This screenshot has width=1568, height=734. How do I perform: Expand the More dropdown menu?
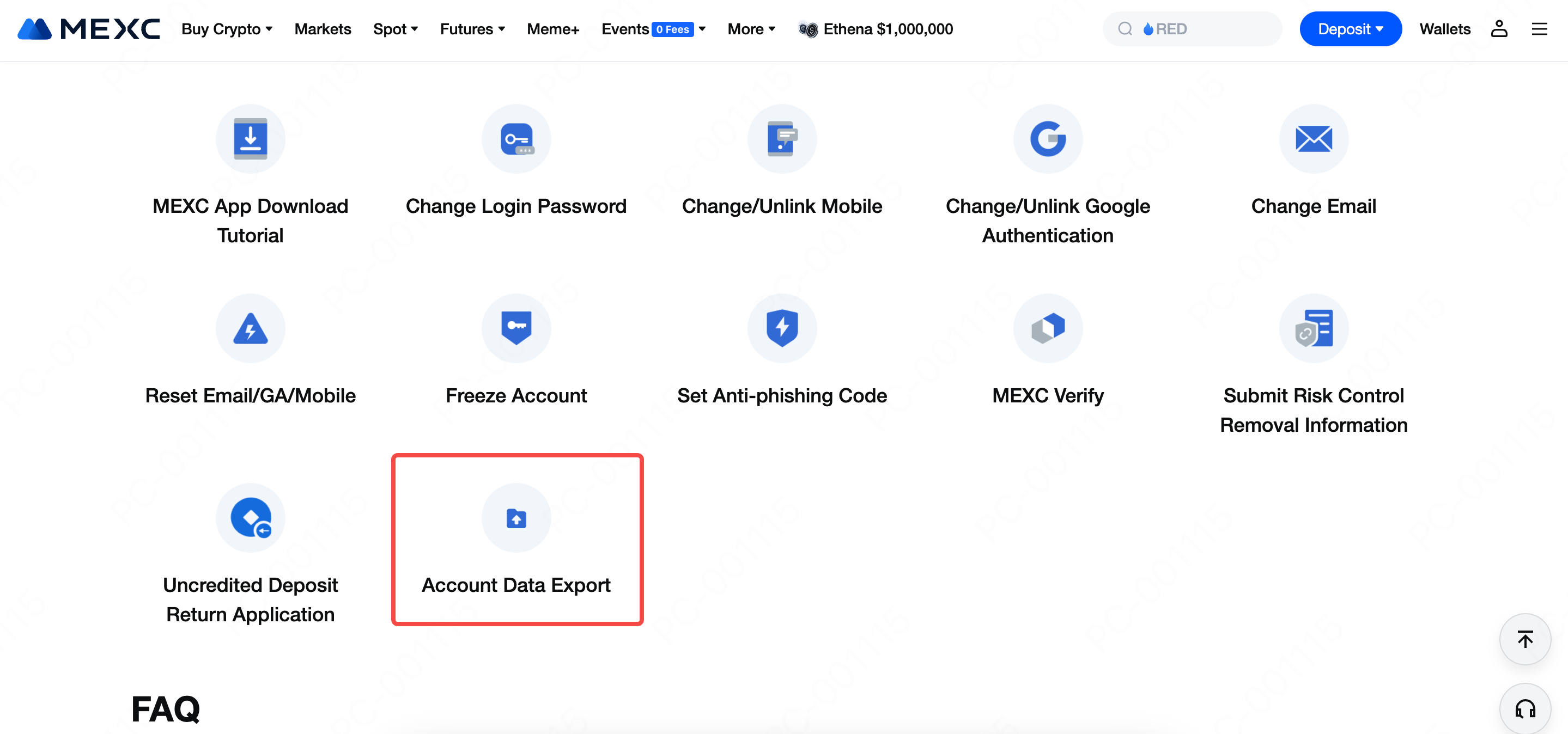751,28
